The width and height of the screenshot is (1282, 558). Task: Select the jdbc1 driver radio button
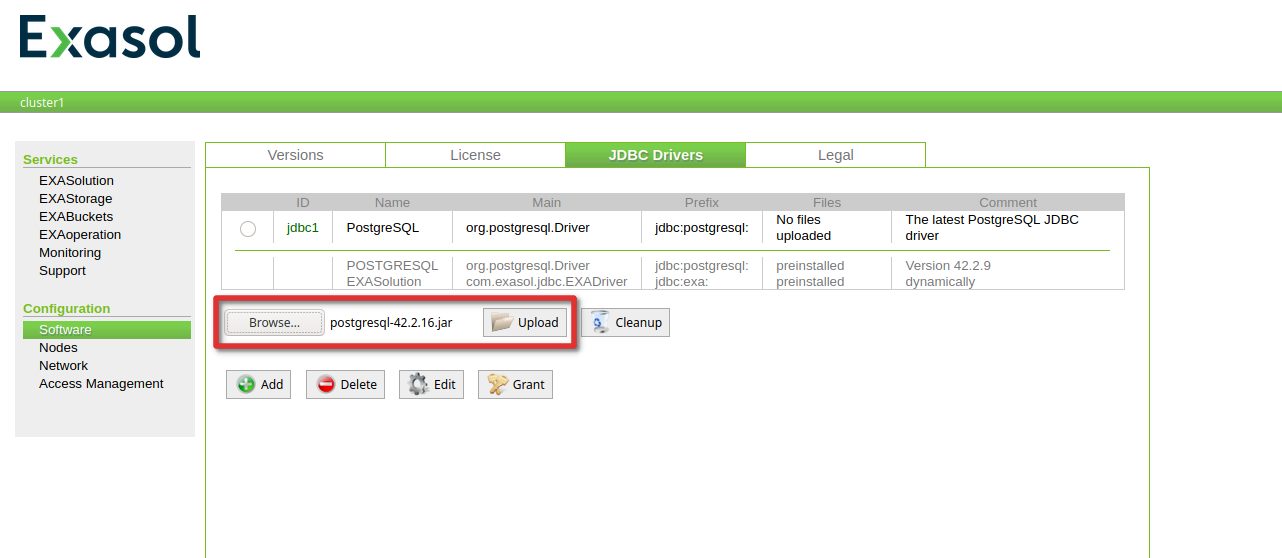click(248, 229)
